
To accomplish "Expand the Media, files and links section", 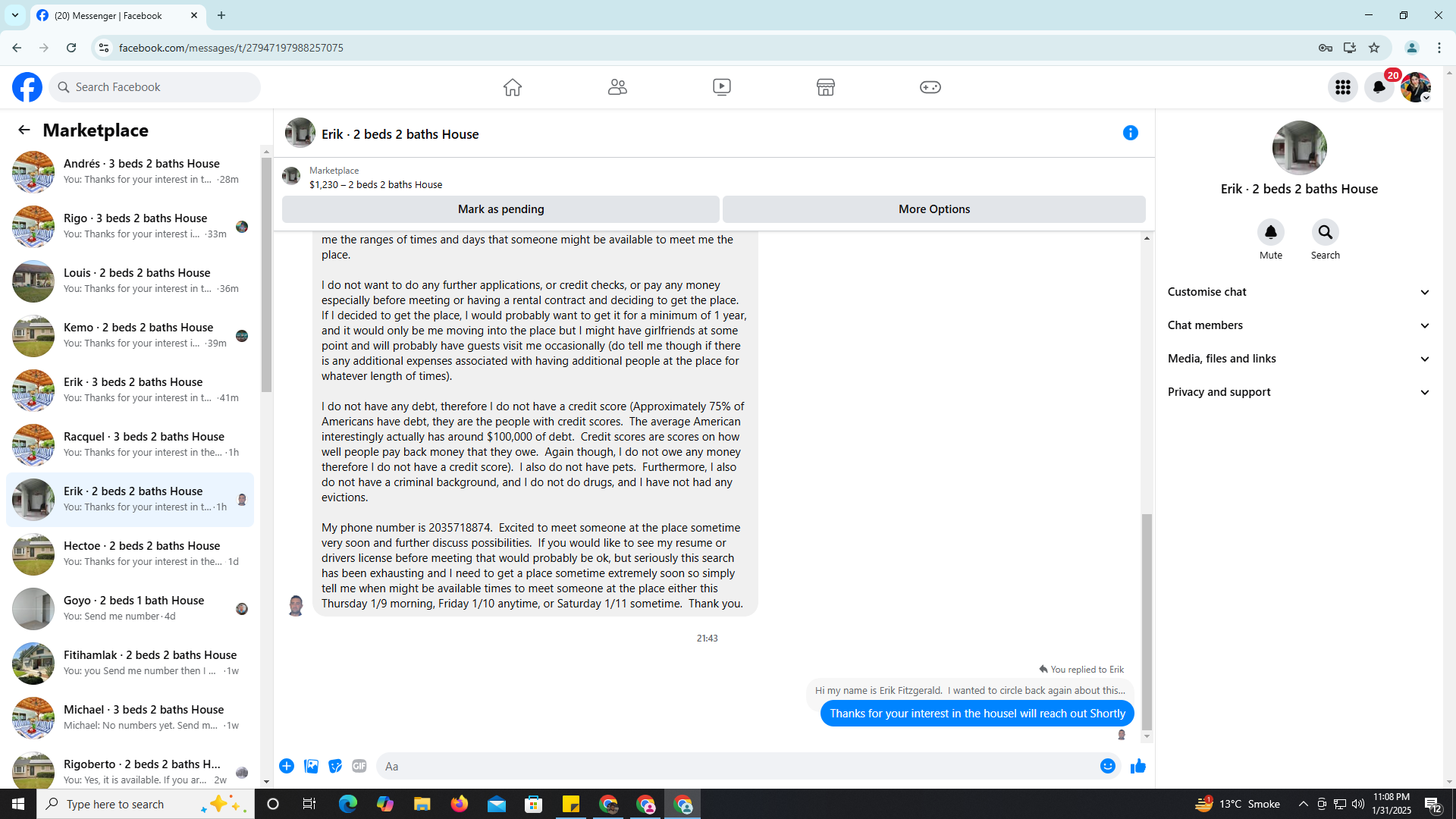I will click(1299, 359).
